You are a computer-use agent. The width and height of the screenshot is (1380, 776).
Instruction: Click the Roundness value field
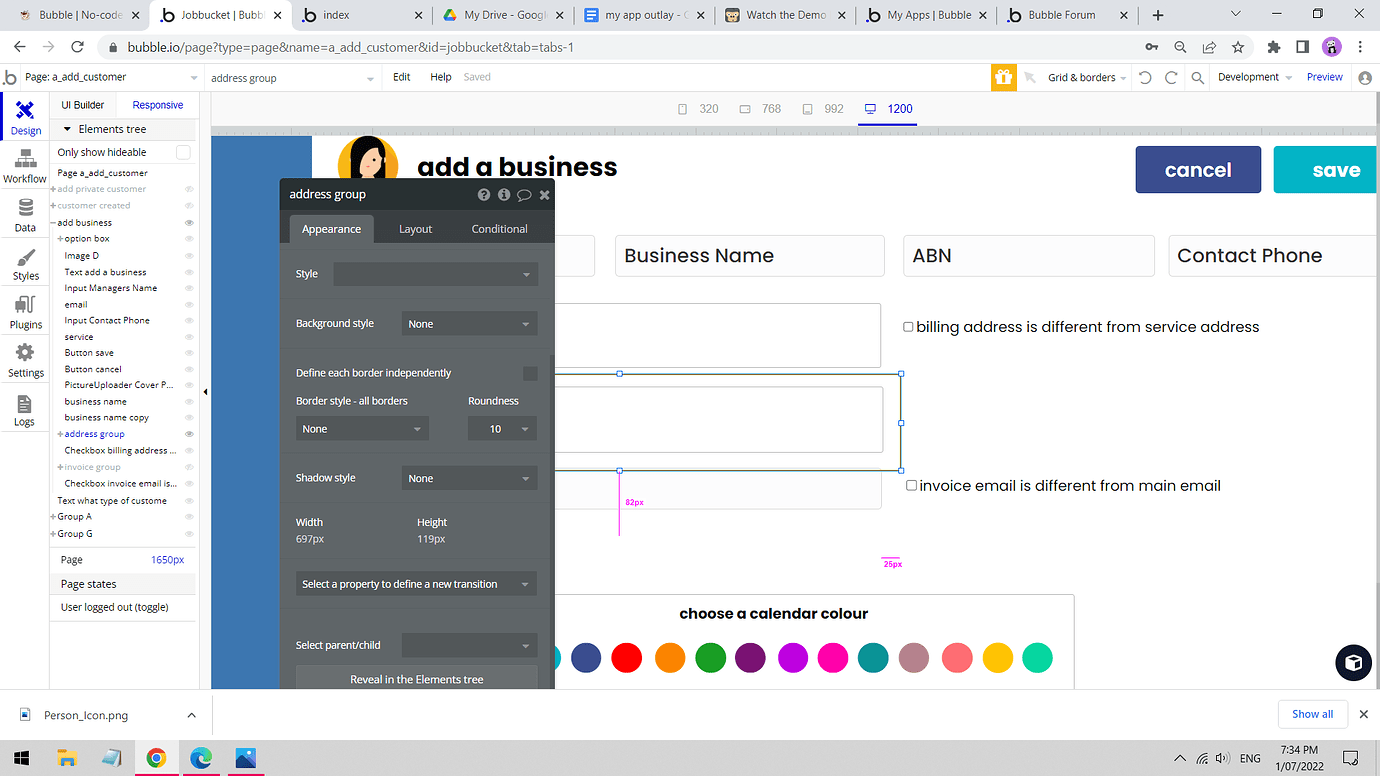coord(502,428)
